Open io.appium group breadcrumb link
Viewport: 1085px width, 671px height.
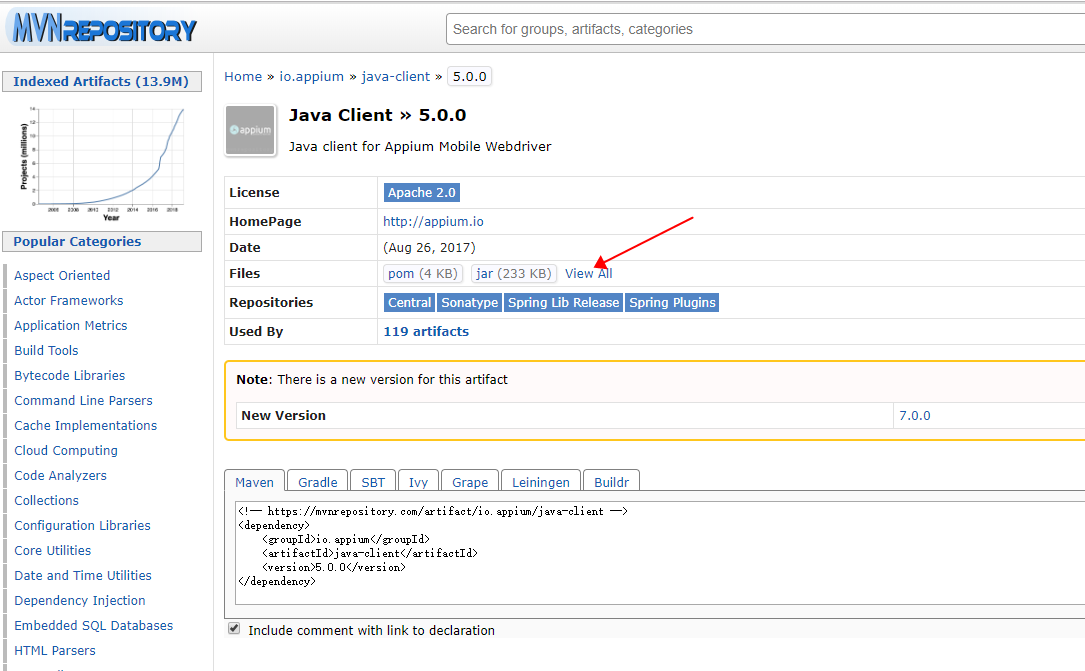tap(311, 76)
